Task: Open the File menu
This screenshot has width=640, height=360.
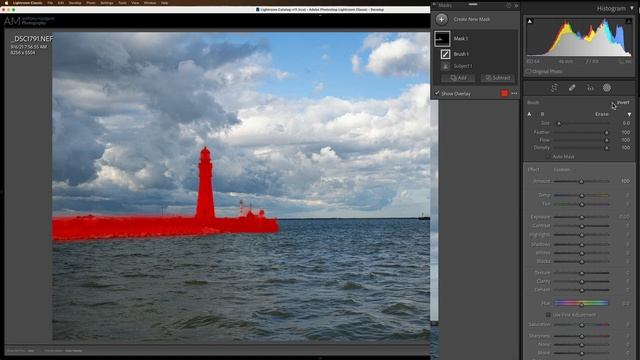Action: coord(50,3)
